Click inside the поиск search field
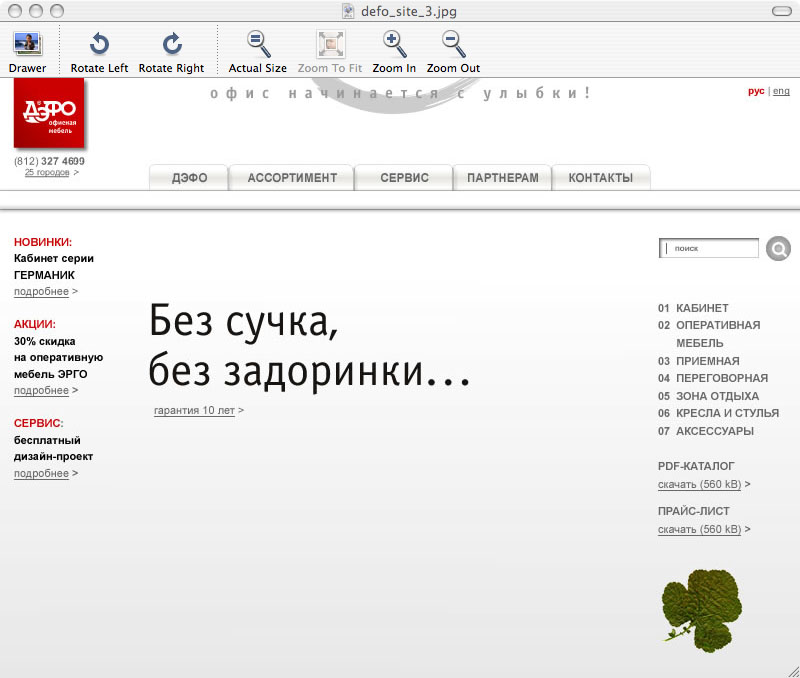The width and height of the screenshot is (800, 678). (x=708, y=247)
